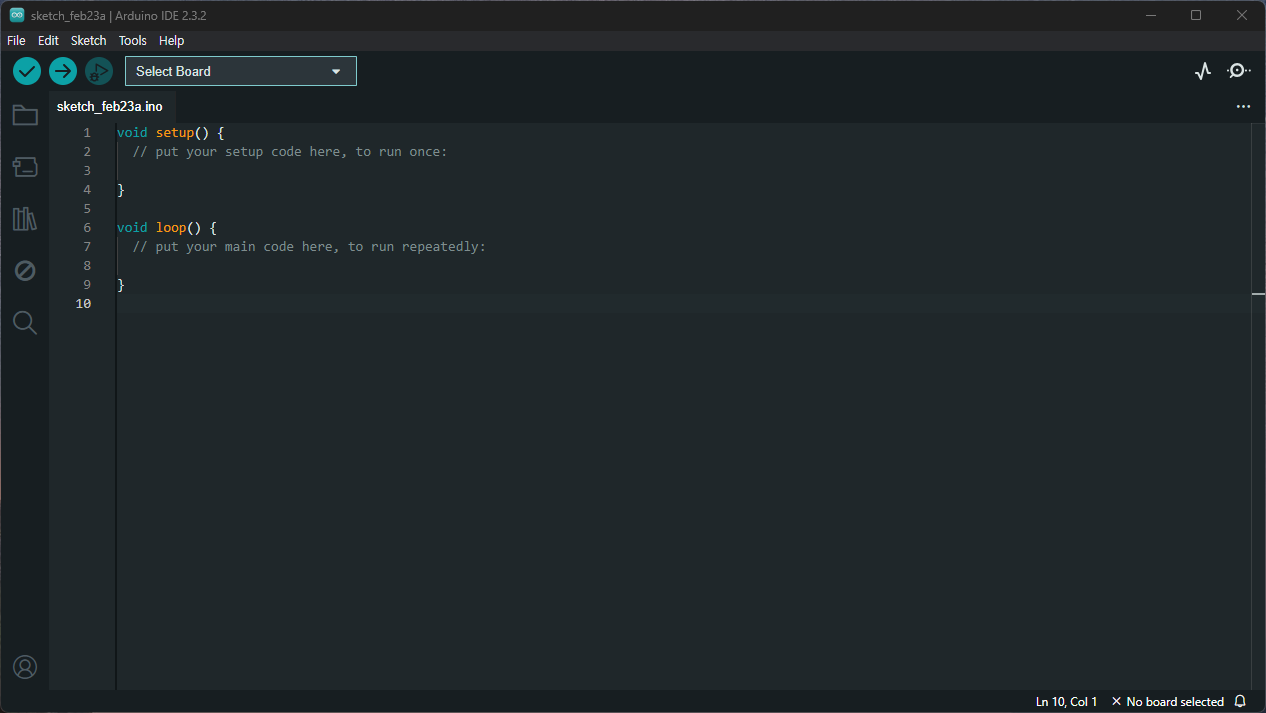Viewport: 1266px width, 713px height.
Task: Click the setup code comment line
Action: (x=290, y=152)
